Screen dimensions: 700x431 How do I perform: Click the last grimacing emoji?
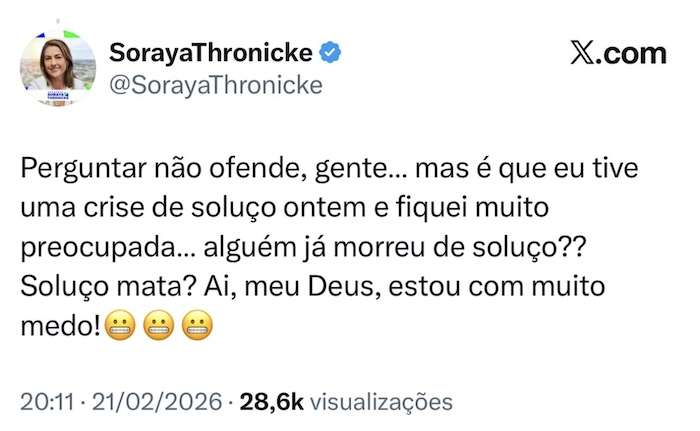[x=199, y=325]
